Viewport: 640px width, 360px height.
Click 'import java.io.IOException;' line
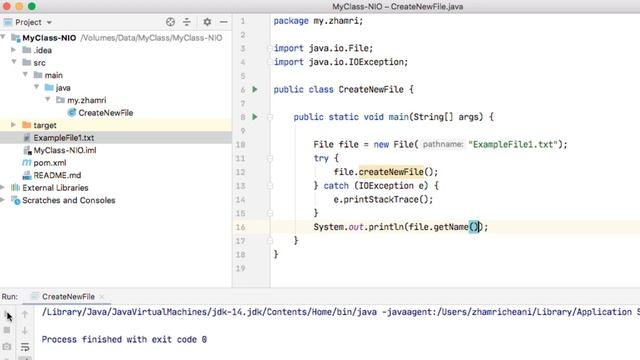click(x=341, y=62)
